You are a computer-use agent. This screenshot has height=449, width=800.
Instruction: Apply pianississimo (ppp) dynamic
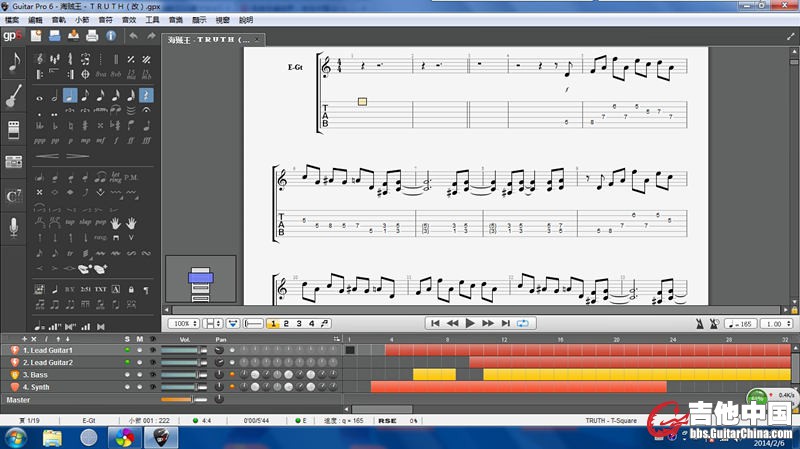click(39, 140)
